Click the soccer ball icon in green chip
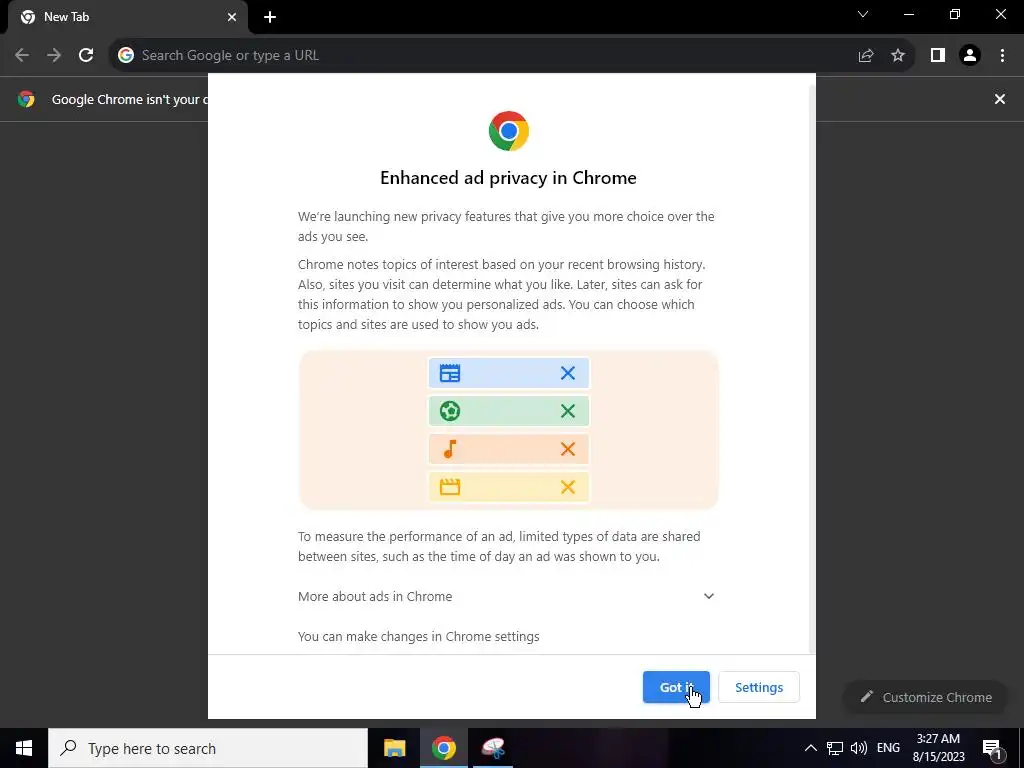The height and width of the screenshot is (768, 1024). (x=450, y=411)
